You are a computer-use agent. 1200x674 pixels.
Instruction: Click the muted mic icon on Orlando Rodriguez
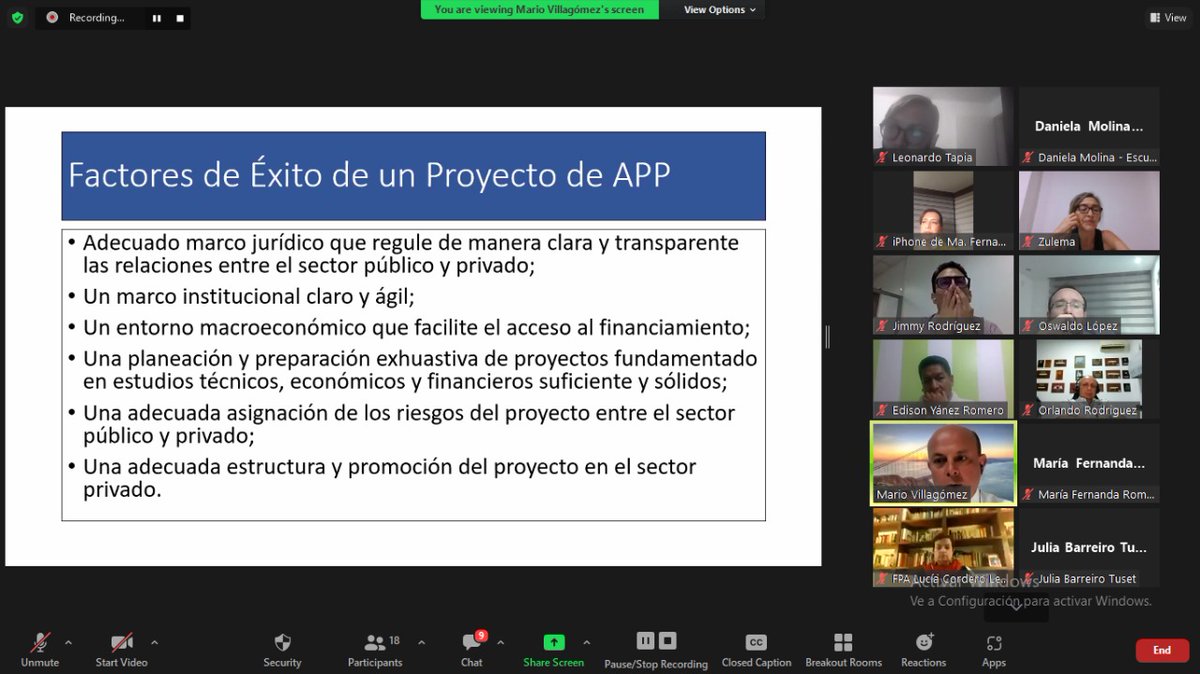coord(1028,410)
